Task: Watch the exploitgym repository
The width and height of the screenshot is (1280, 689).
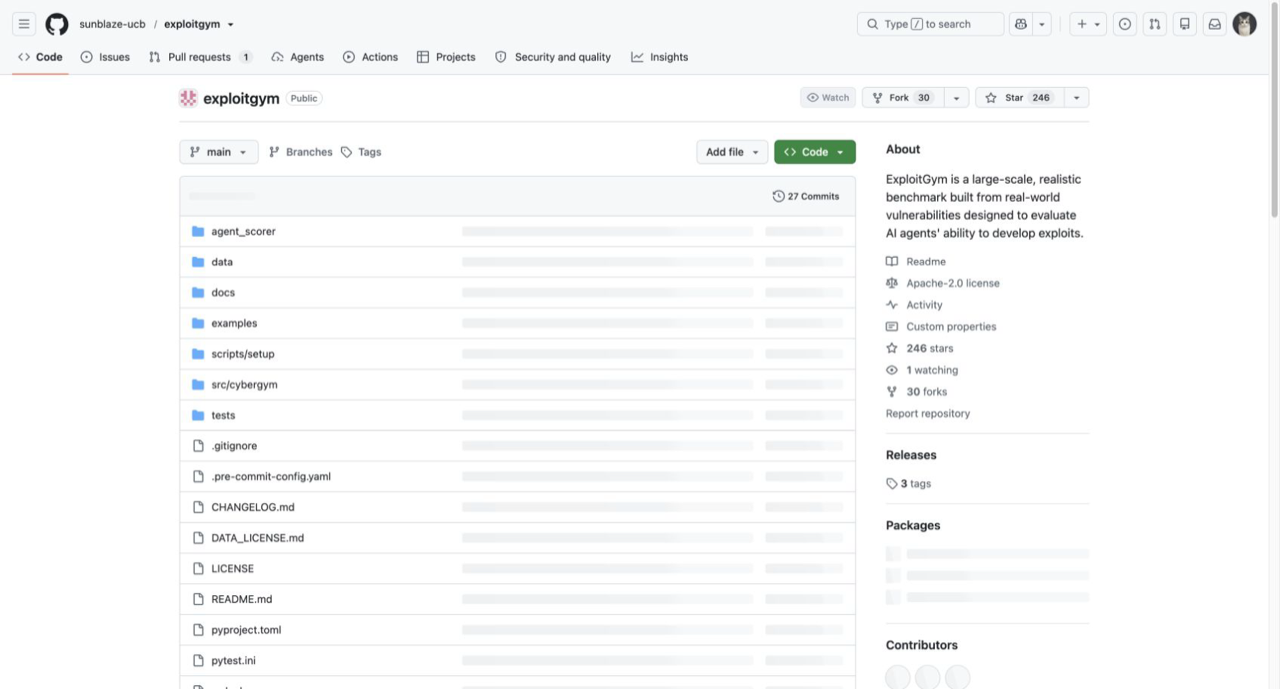Action: click(x=828, y=98)
